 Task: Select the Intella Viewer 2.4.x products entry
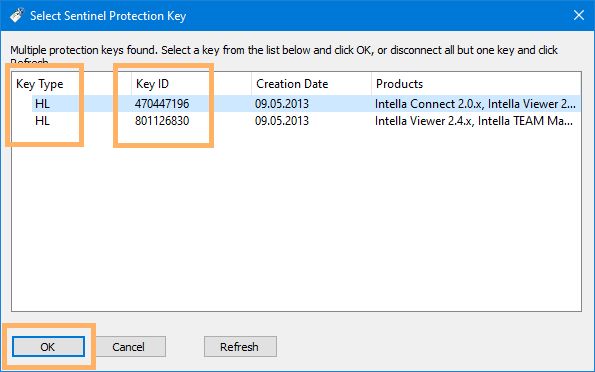point(474,121)
